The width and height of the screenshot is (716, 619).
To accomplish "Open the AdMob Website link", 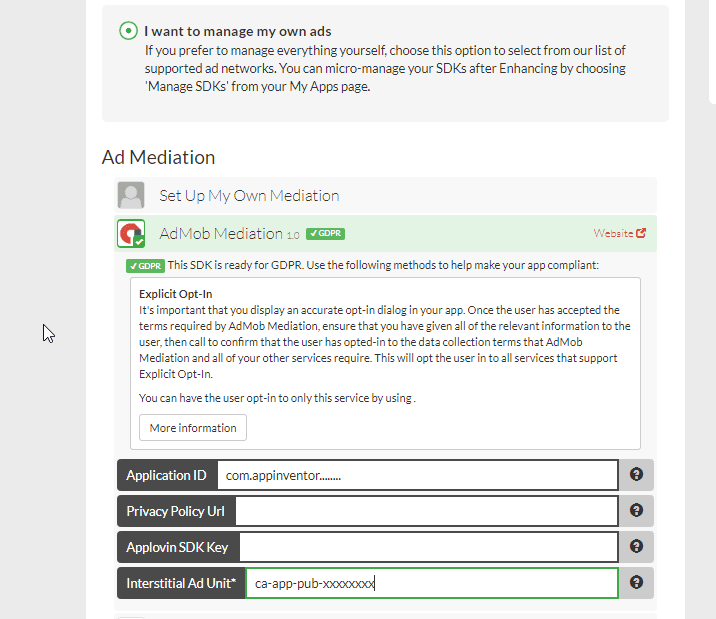I will pyautogui.click(x=613, y=233).
